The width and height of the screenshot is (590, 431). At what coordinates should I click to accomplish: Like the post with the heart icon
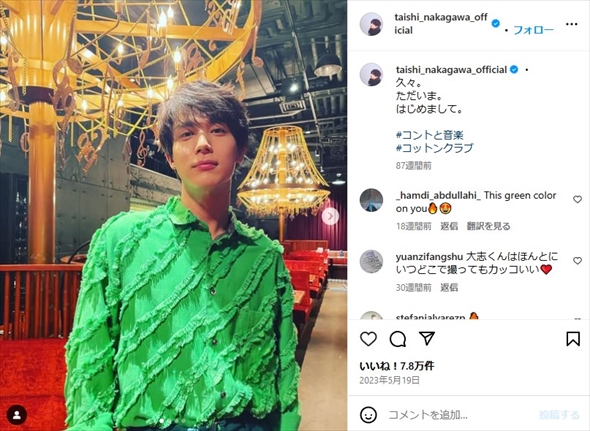point(368,339)
